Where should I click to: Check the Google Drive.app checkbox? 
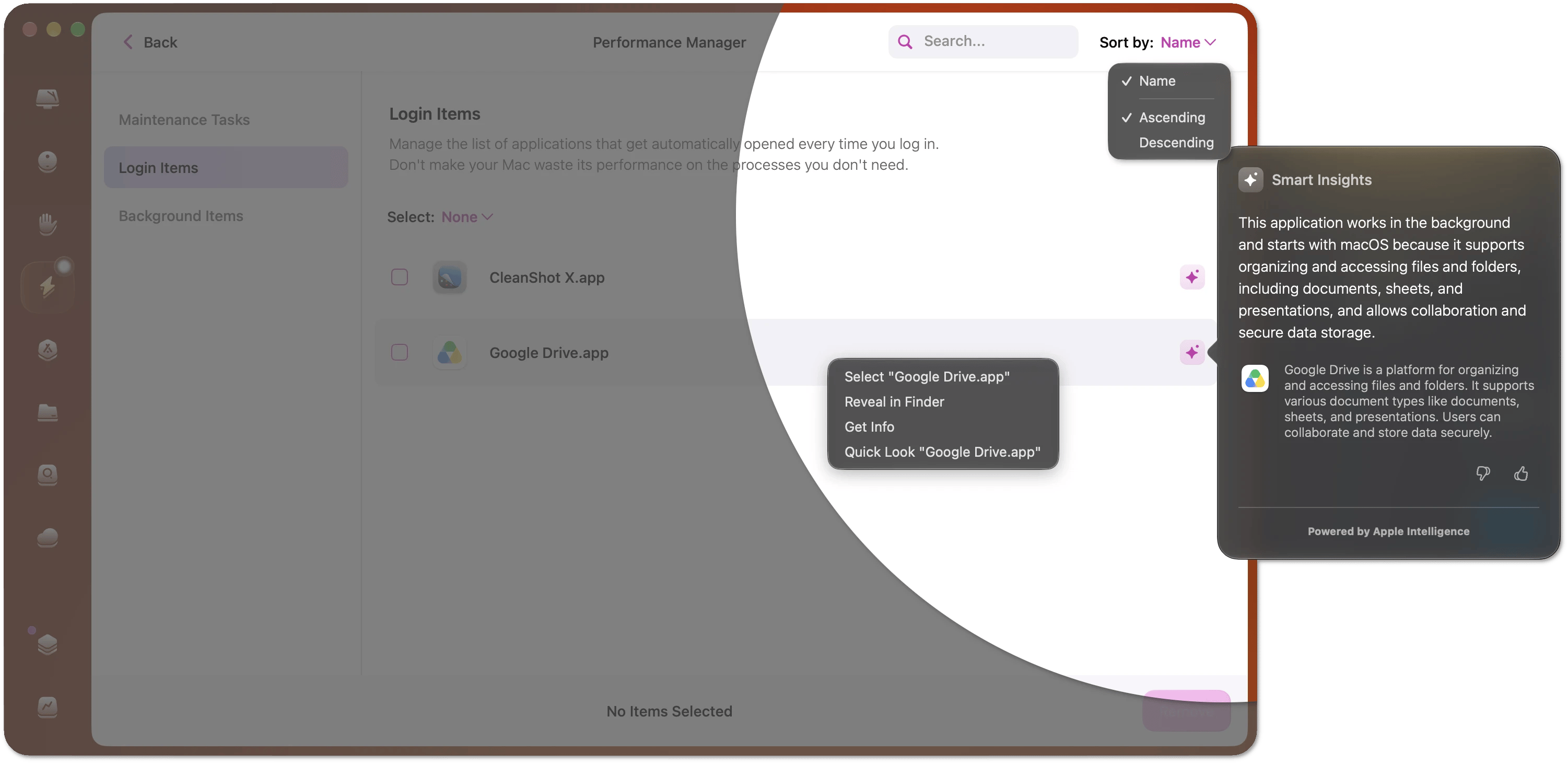(399, 352)
